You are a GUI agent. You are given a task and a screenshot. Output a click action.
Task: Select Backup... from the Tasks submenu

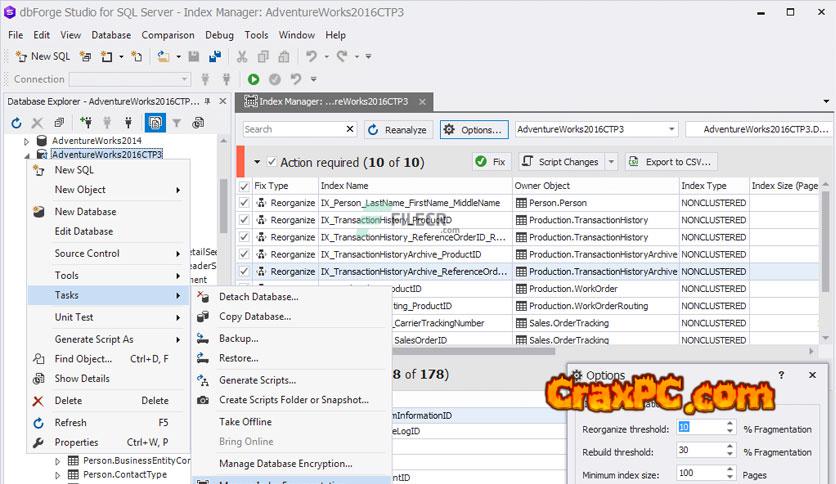tap(238, 339)
